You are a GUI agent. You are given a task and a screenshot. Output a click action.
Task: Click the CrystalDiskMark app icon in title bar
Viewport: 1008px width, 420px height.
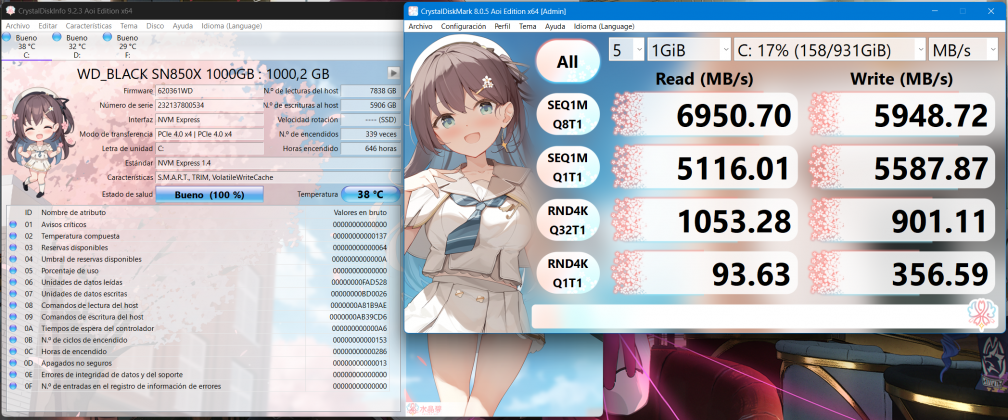[413, 11]
